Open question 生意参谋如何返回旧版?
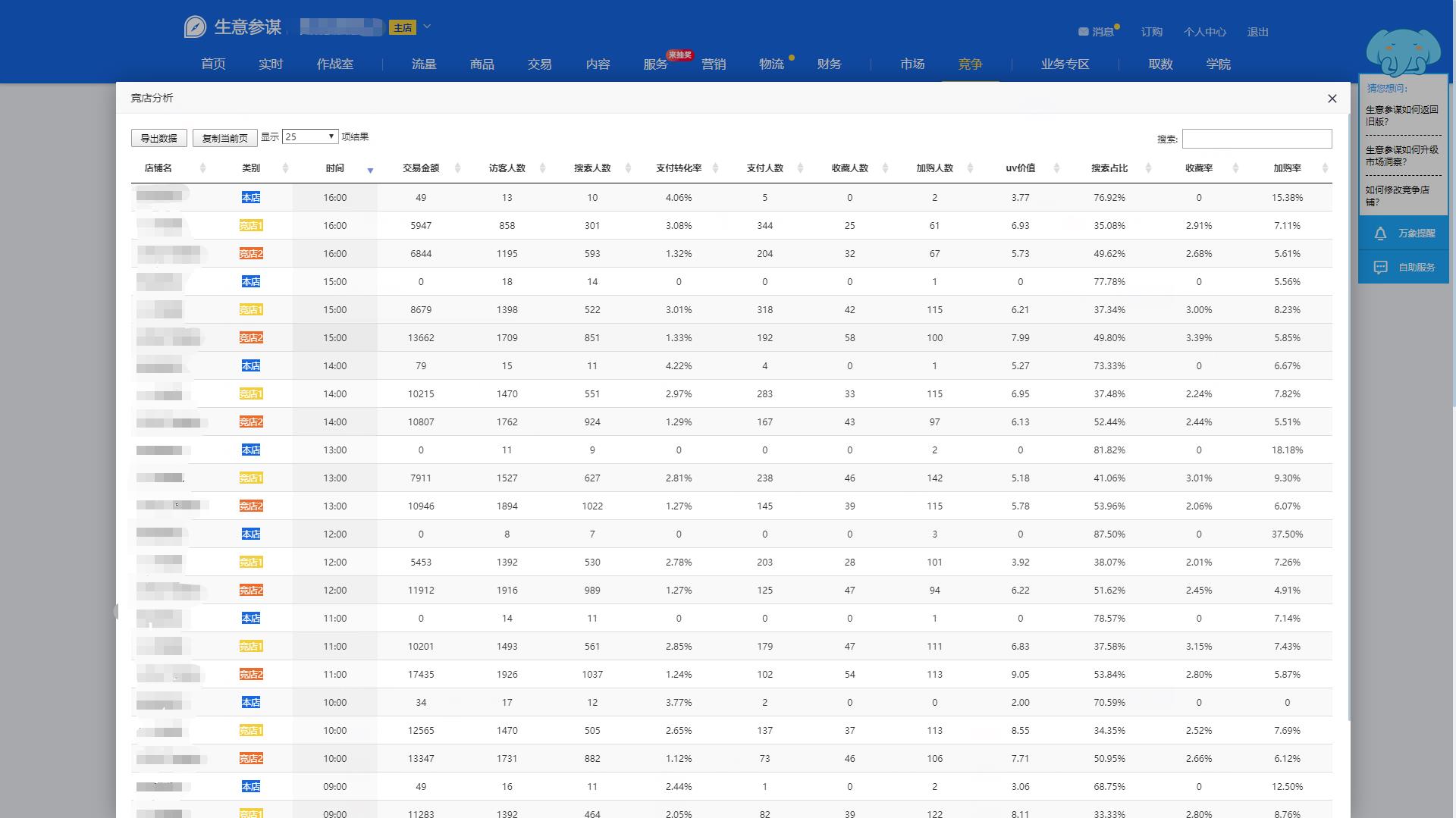The height and width of the screenshot is (818, 1456). [1402, 115]
